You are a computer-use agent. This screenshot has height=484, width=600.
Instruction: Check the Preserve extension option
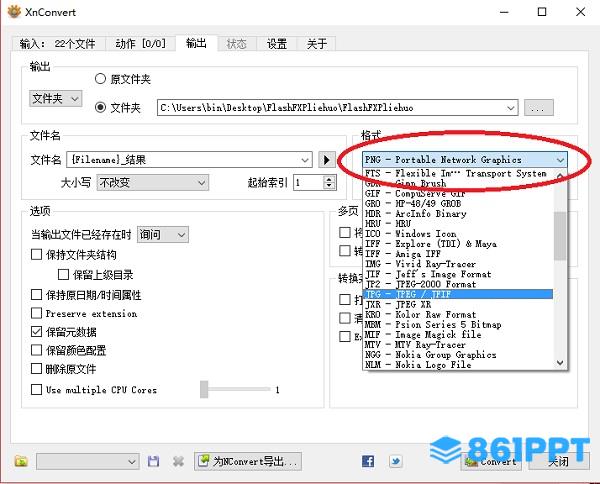[36, 313]
